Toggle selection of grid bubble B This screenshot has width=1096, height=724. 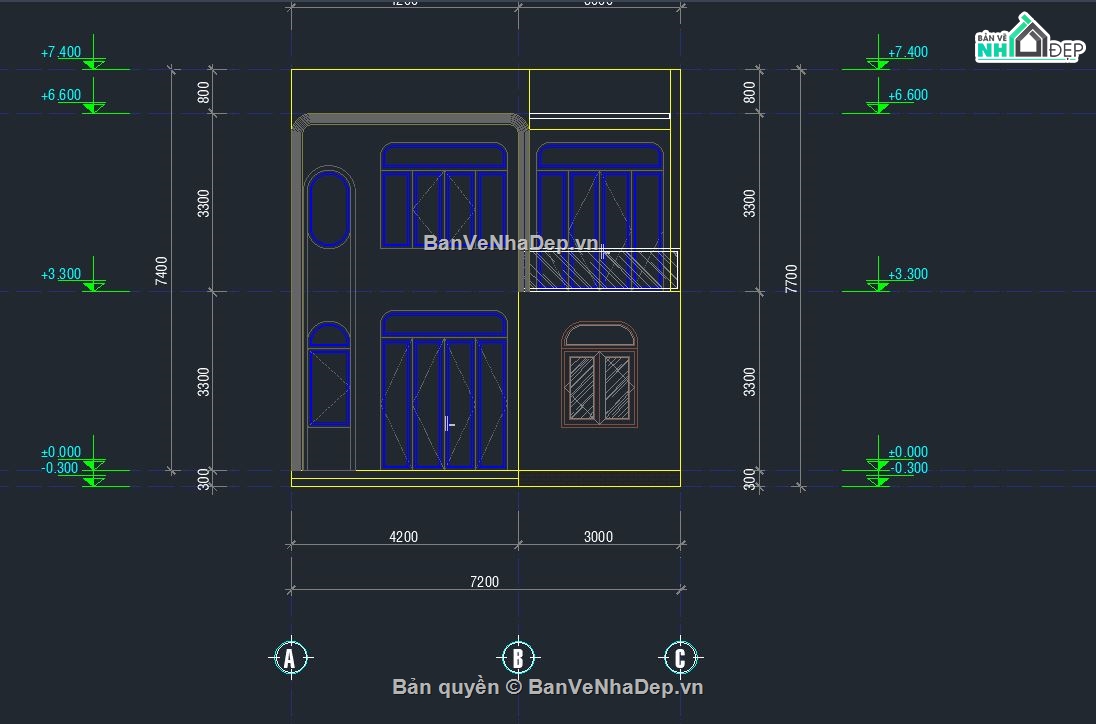coord(518,658)
